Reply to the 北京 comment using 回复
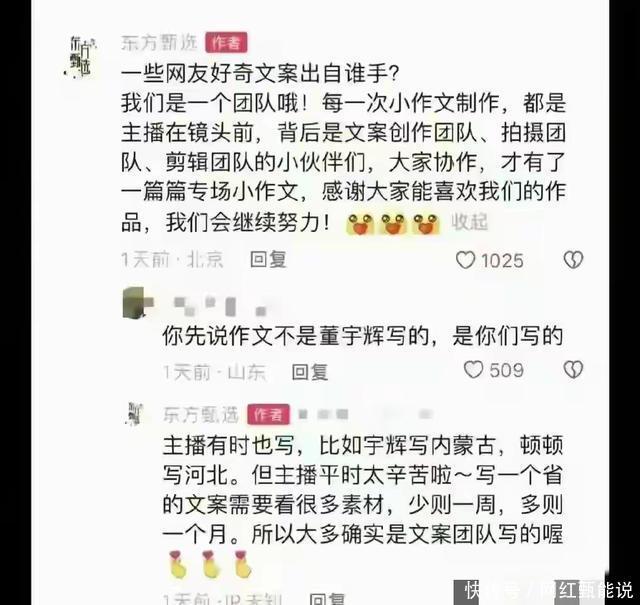This screenshot has width=640, height=605. click(268, 260)
